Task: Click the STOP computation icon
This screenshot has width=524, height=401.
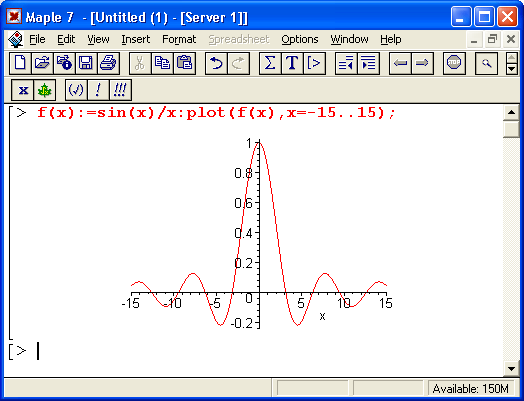Action: point(454,63)
